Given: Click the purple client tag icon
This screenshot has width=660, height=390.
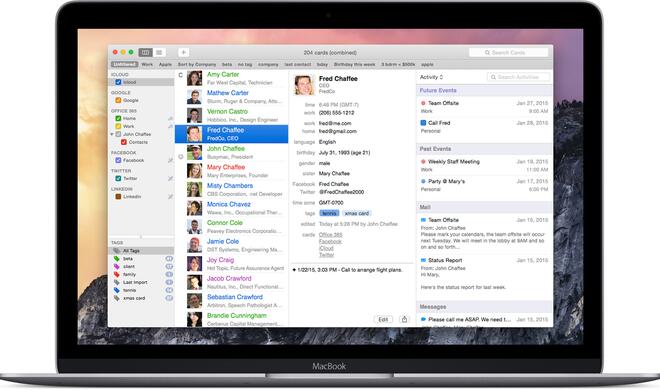Looking at the screenshot, I should tap(117, 267).
